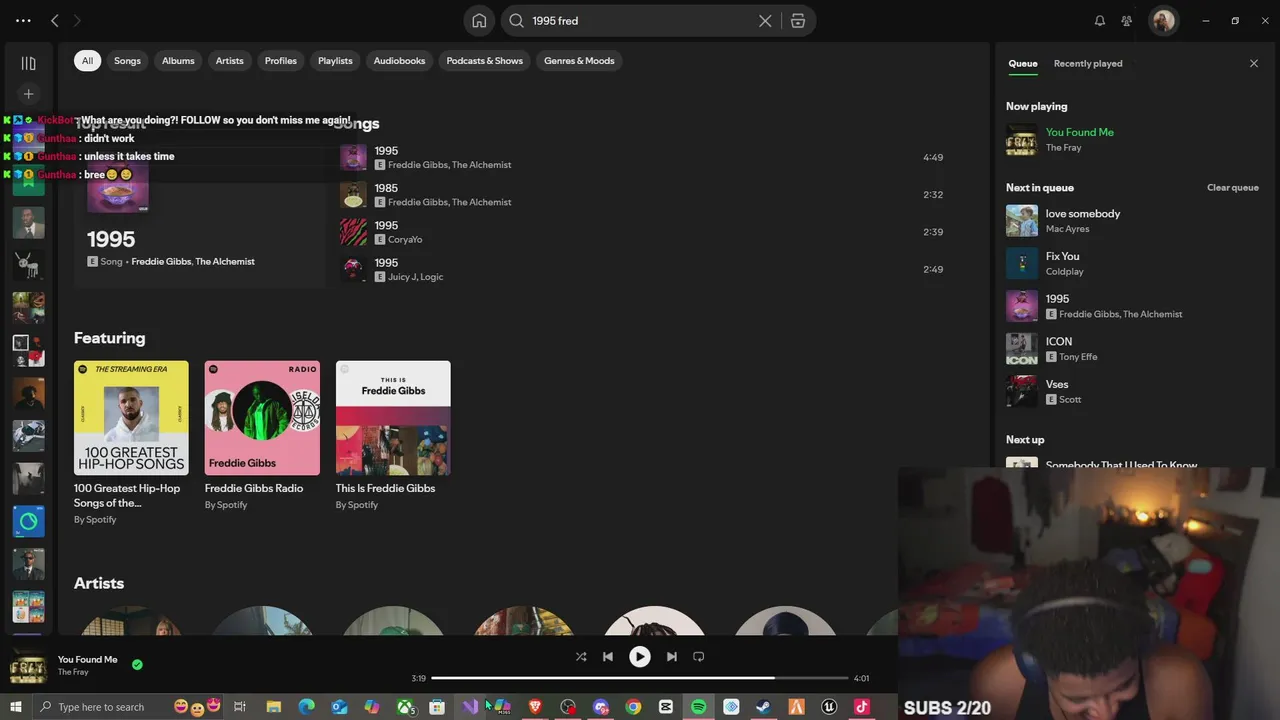Open Microsoft Store from taskbar
Viewport: 1280px width, 720px height.
point(437,707)
